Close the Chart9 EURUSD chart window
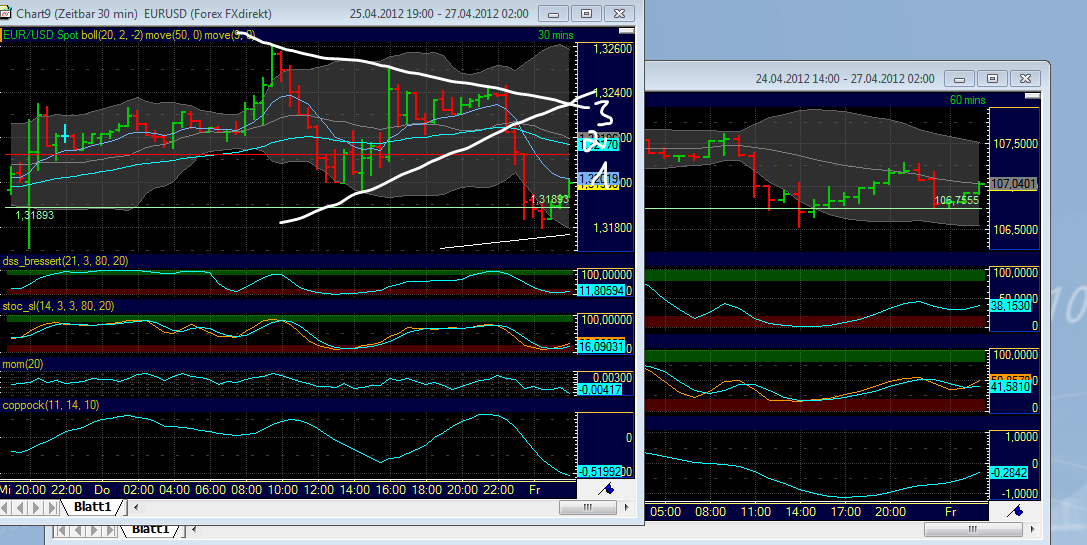Viewport: 1087px width, 545px height. [x=619, y=13]
